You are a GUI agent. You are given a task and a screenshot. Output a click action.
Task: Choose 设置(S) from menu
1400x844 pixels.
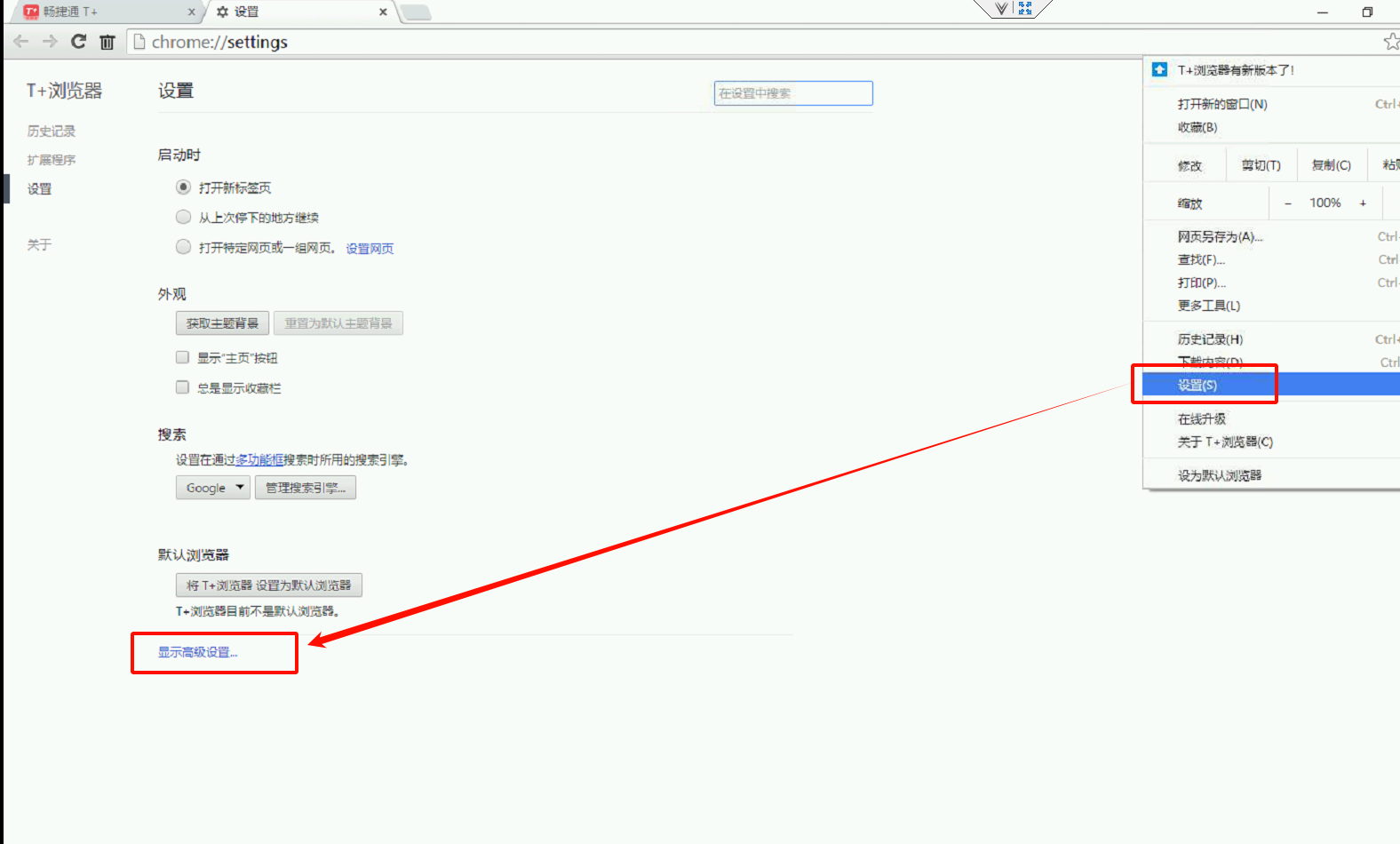tap(1271, 385)
